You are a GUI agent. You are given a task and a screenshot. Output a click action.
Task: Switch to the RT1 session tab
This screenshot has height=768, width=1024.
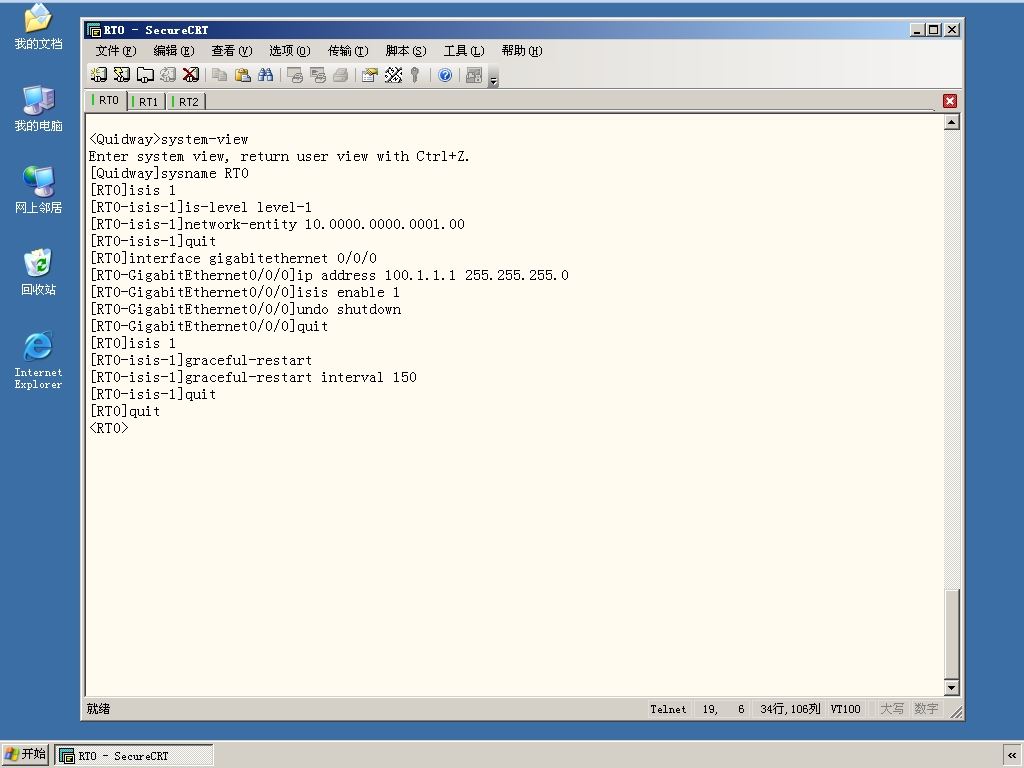point(146,102)
